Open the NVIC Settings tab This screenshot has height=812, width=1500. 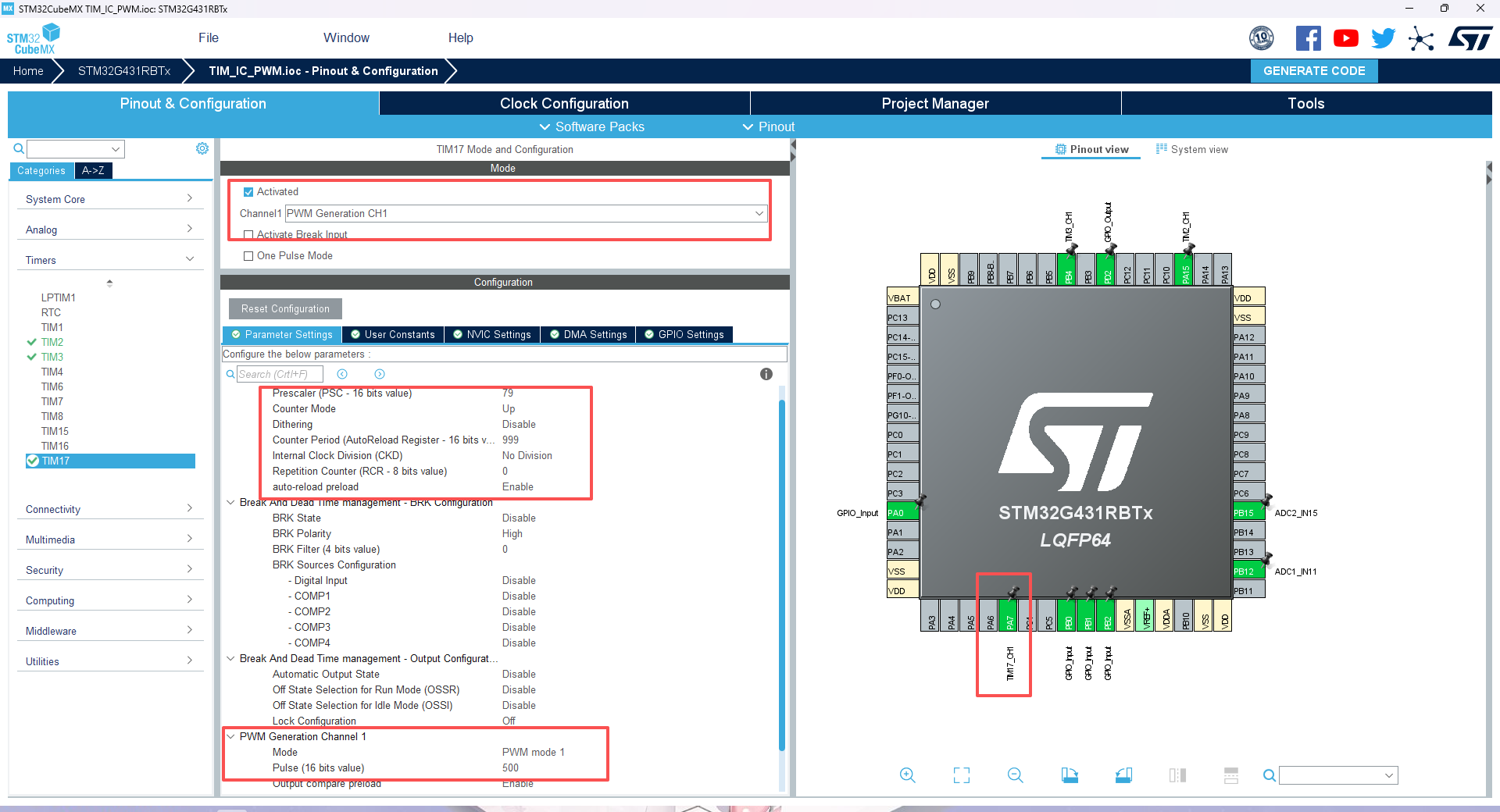[491, 334]
